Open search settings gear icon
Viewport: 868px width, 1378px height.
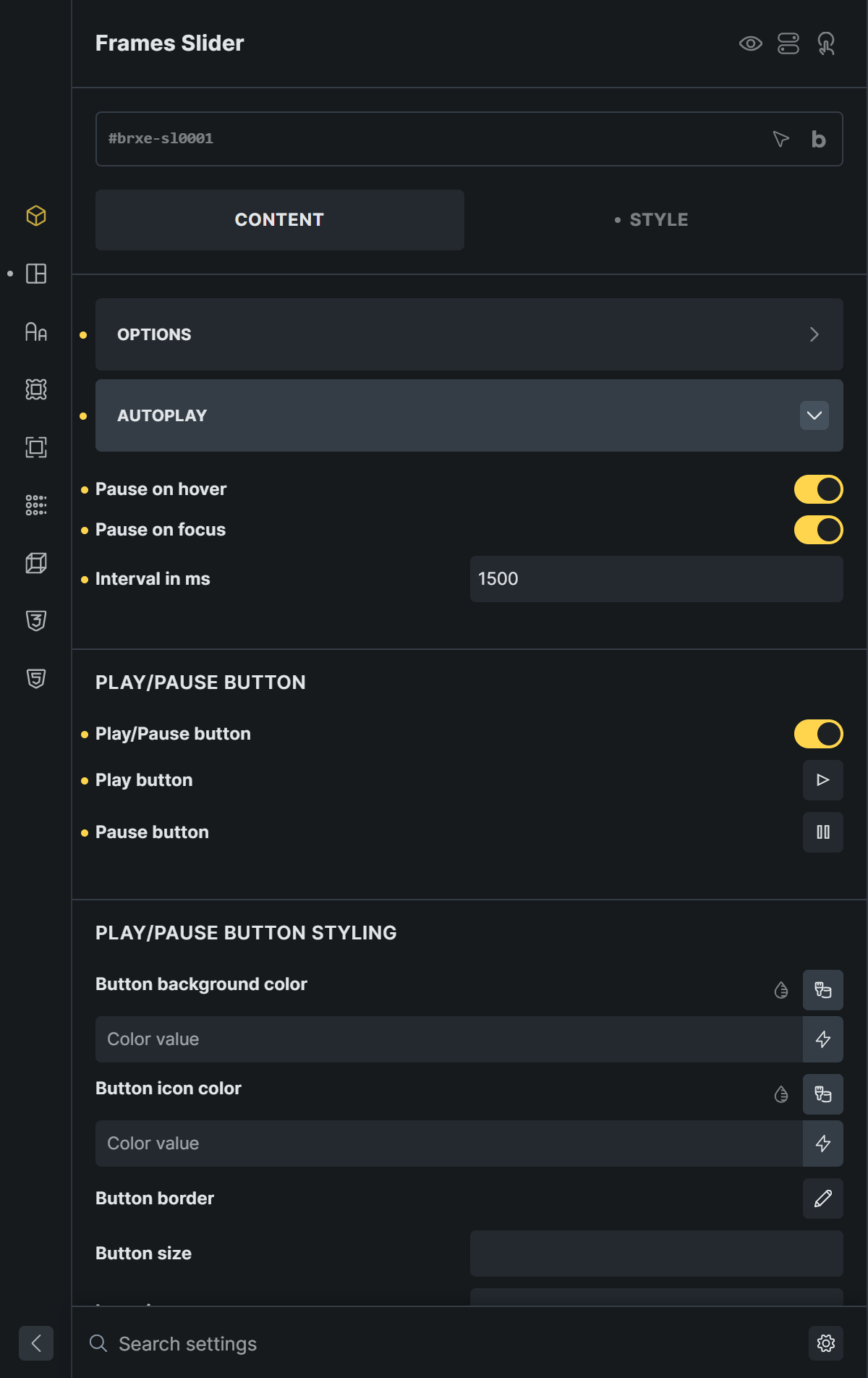(826, 1343)
